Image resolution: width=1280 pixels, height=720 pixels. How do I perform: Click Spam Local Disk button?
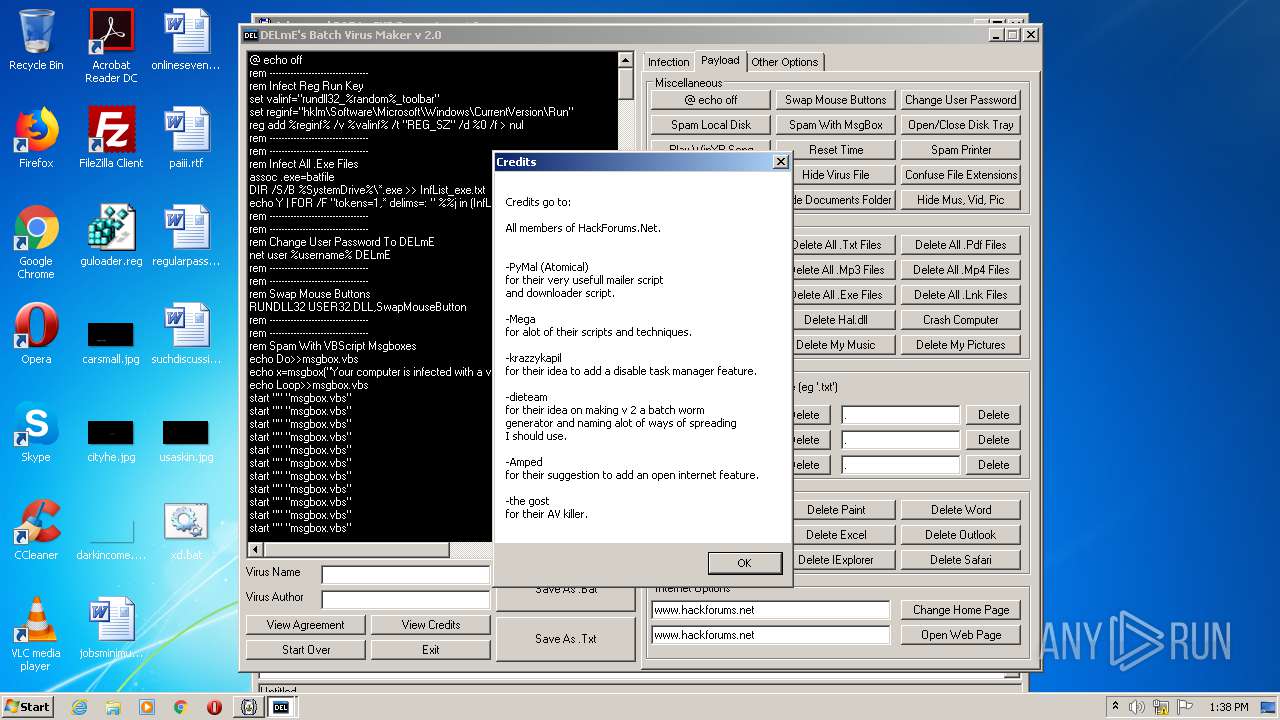[x=711, y=125]
